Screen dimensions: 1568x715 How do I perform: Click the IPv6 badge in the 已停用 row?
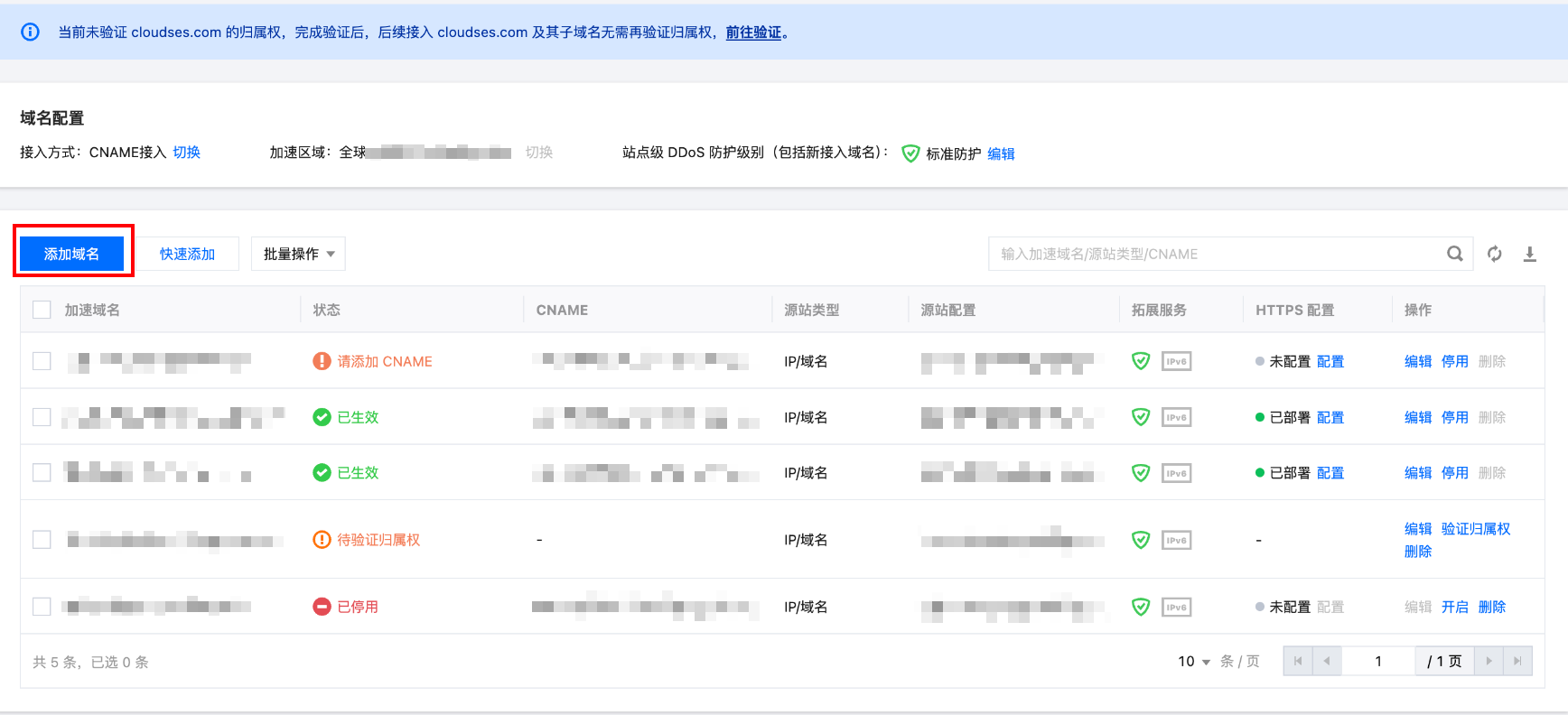click(x=1176, y=607)
